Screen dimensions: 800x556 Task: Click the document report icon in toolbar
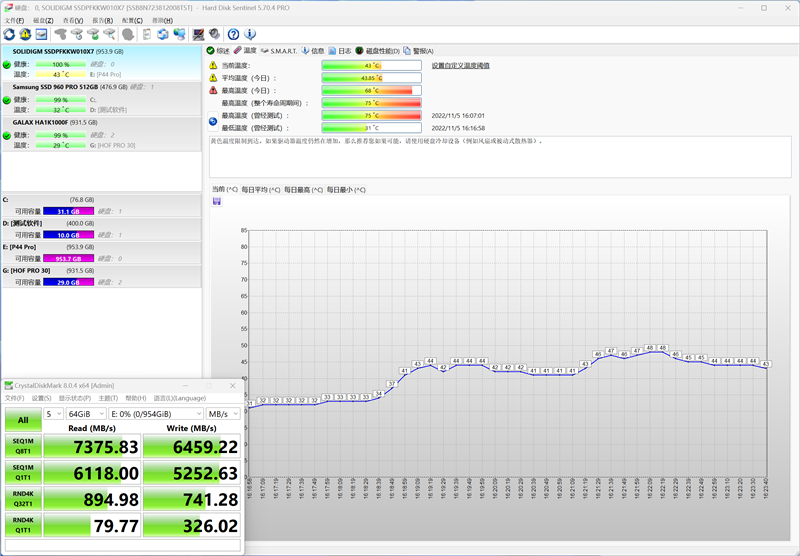[x=147, y=34]
